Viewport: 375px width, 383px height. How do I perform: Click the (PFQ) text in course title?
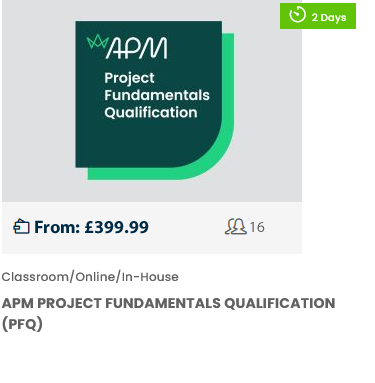(x=22, y=324)
